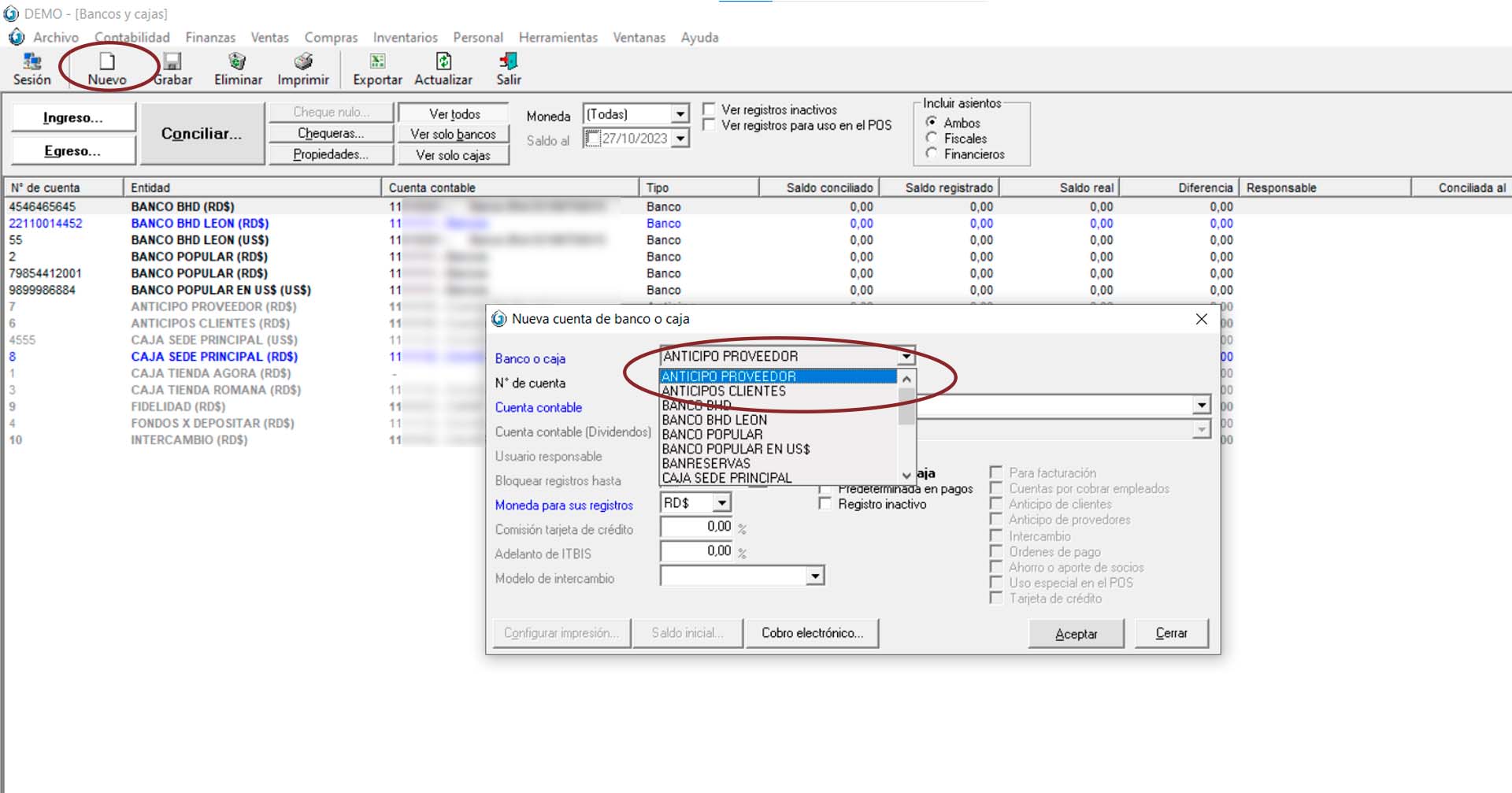Click the Imprimir printer icon
This screenshot has height=793, width=1512.
303,61
